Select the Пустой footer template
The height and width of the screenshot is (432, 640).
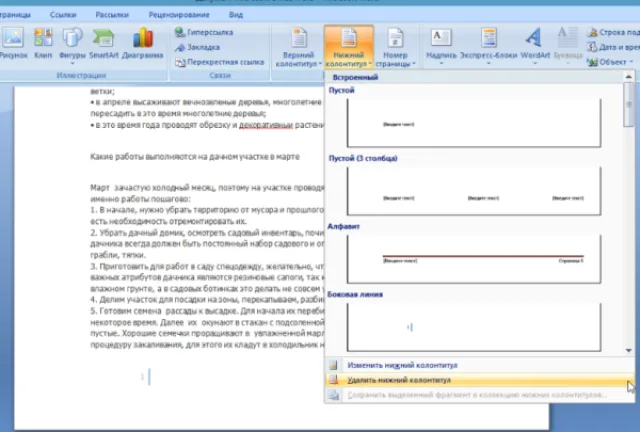[x=474, y=123]
